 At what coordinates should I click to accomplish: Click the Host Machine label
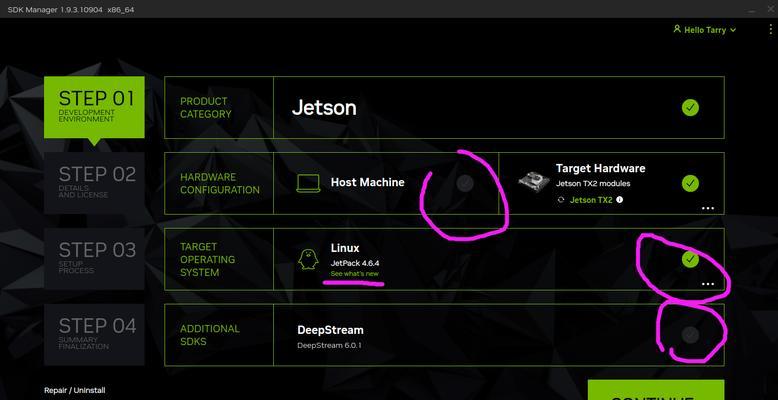click(x=368, y=183)
